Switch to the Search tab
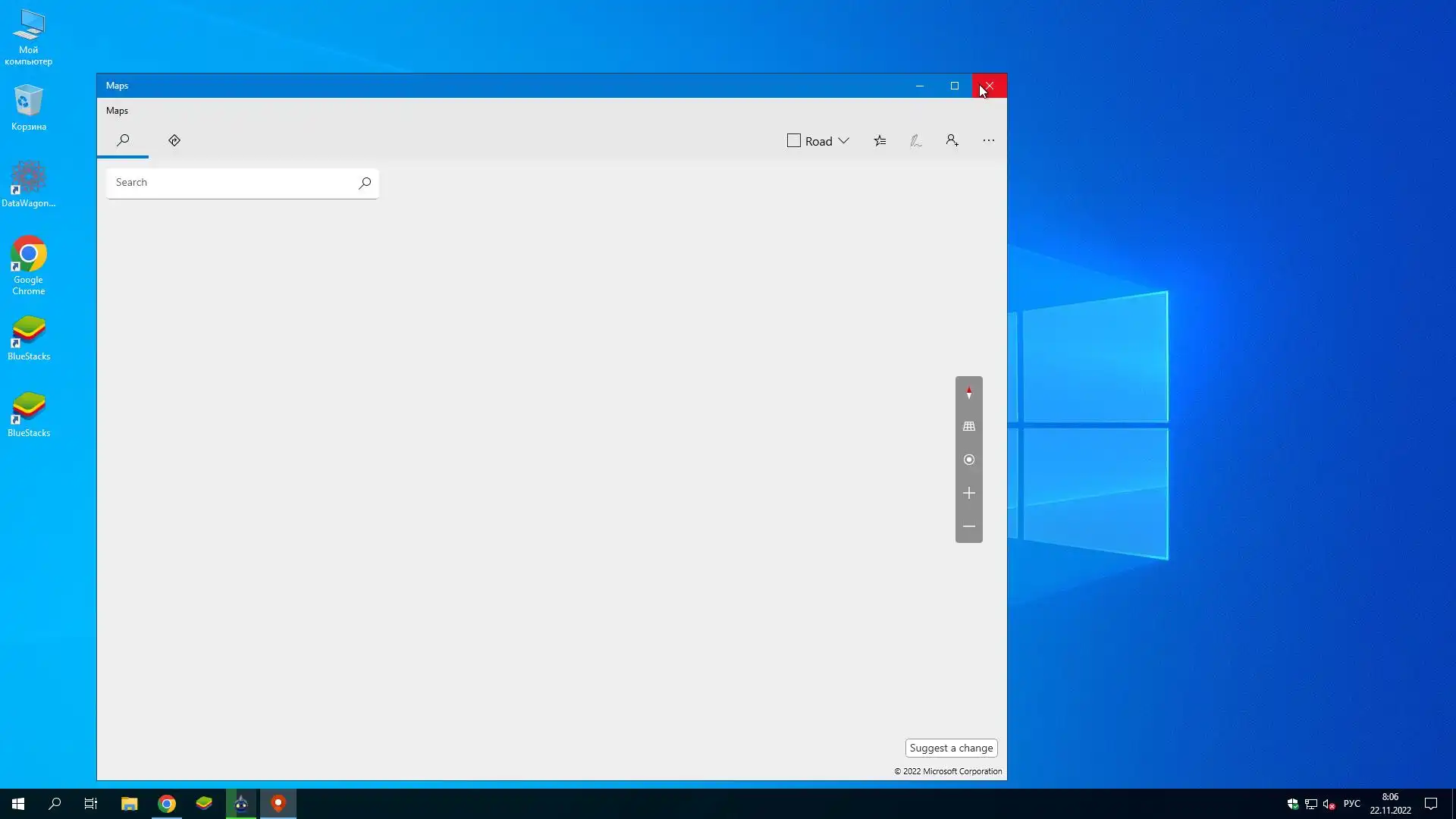The height and width of the screenshot is (819, 1456). [123, 140]
